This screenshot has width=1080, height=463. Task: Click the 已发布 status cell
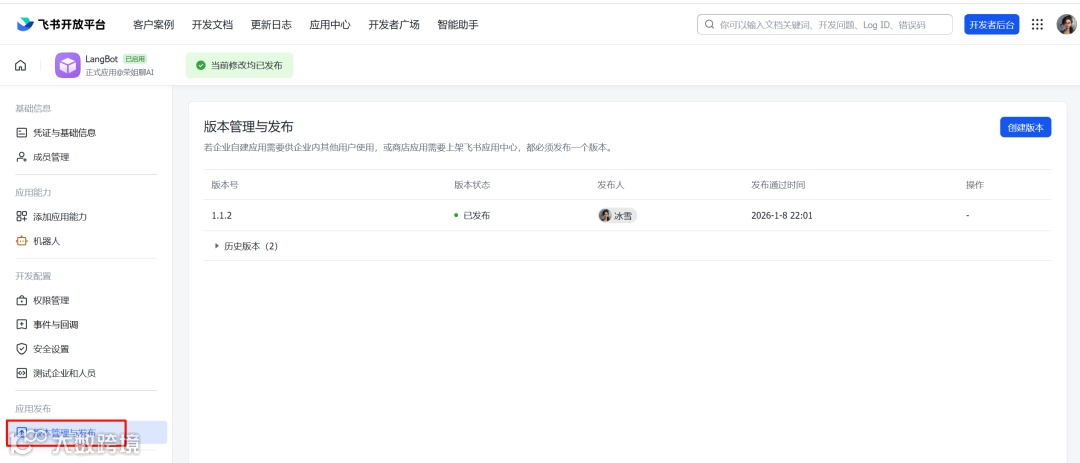(472, 216)
